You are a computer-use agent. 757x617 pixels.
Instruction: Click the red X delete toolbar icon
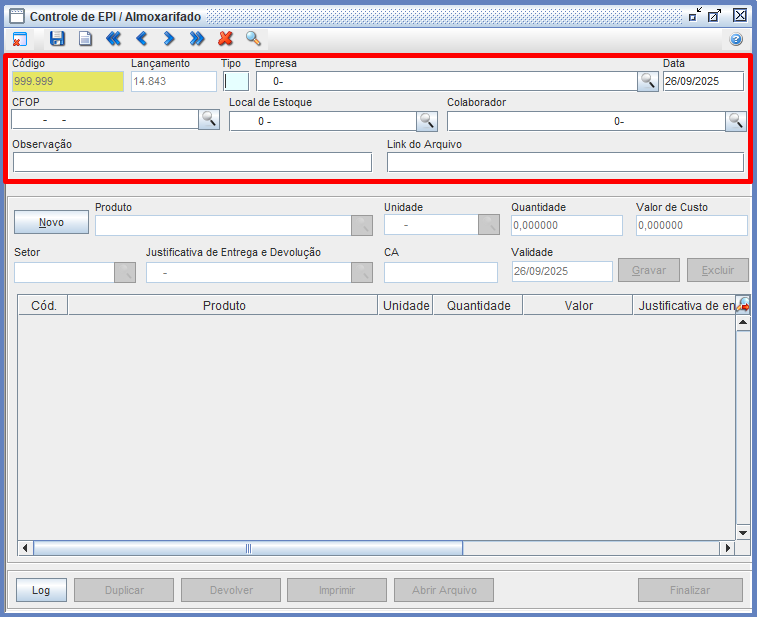pos(225,39)
